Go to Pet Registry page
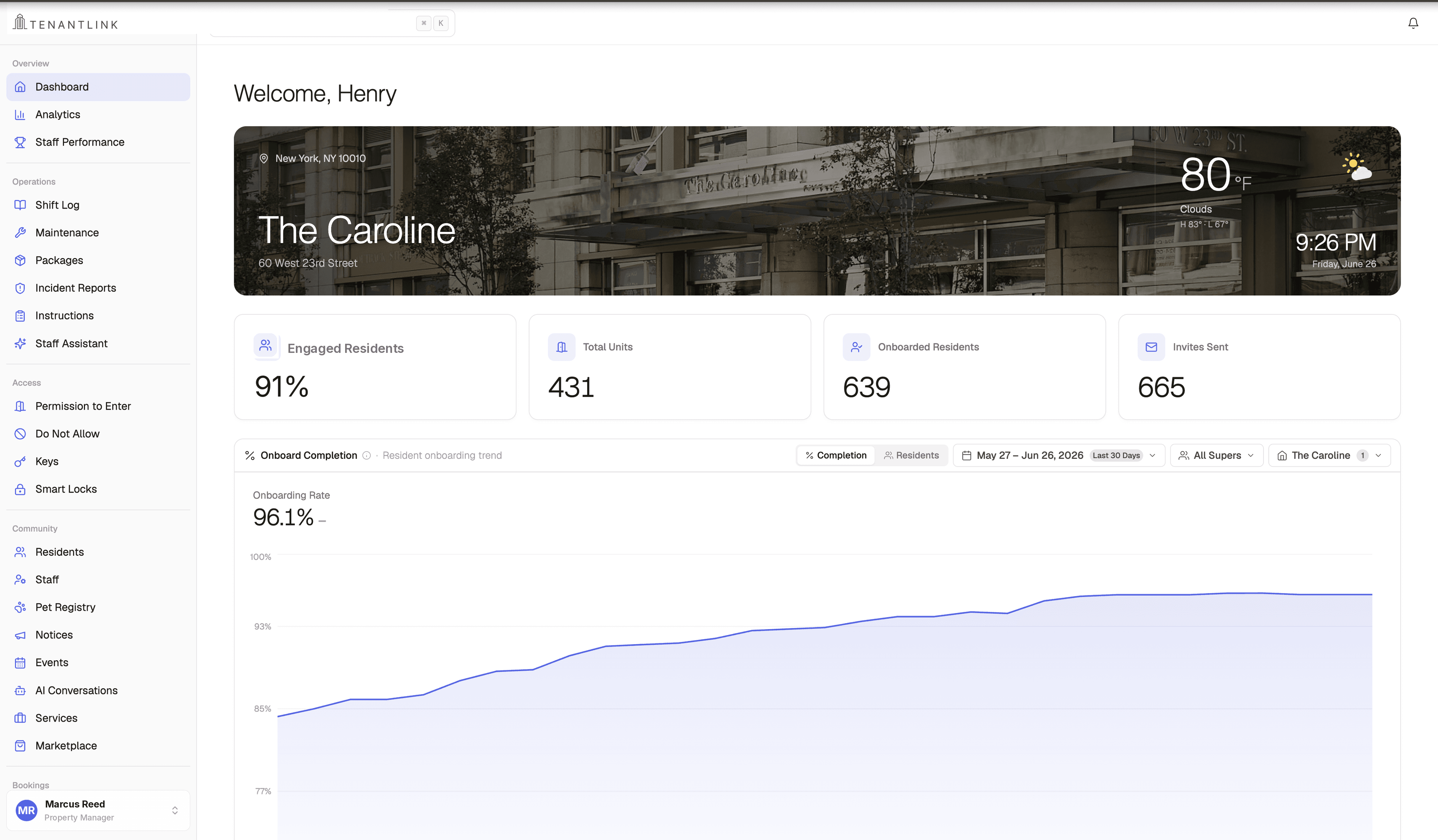The width and height of the screenshot is (1438, 840). [98, 607]
